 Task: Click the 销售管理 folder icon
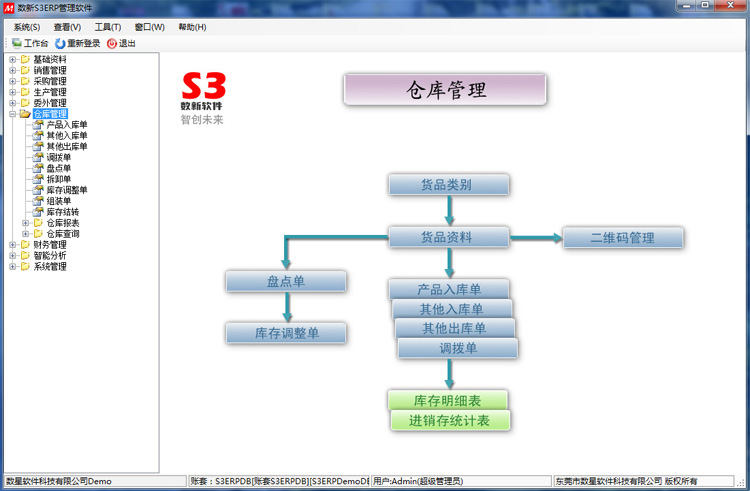(x=25, y=70)
